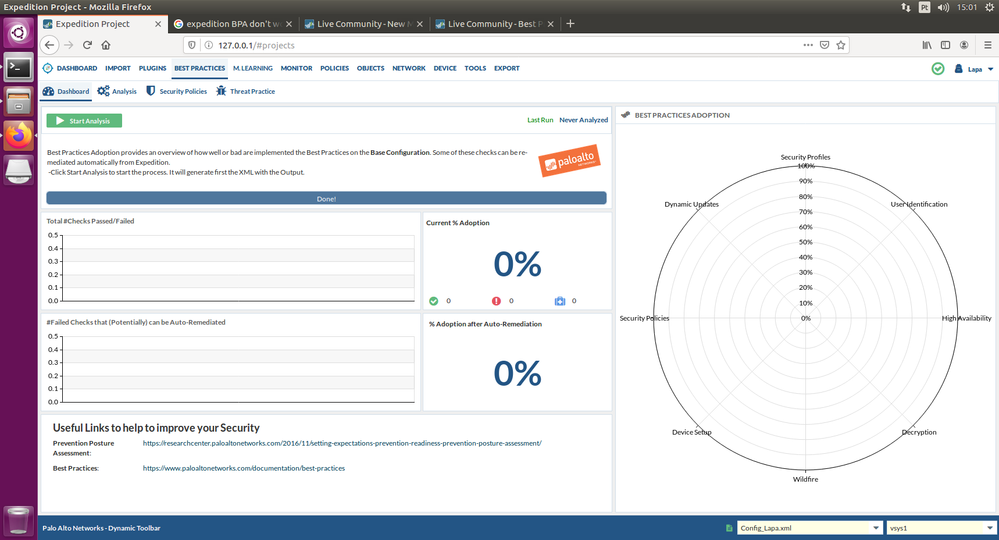
Task: Click the Firefox icon in the dock
Action: [x=18, y=136]
